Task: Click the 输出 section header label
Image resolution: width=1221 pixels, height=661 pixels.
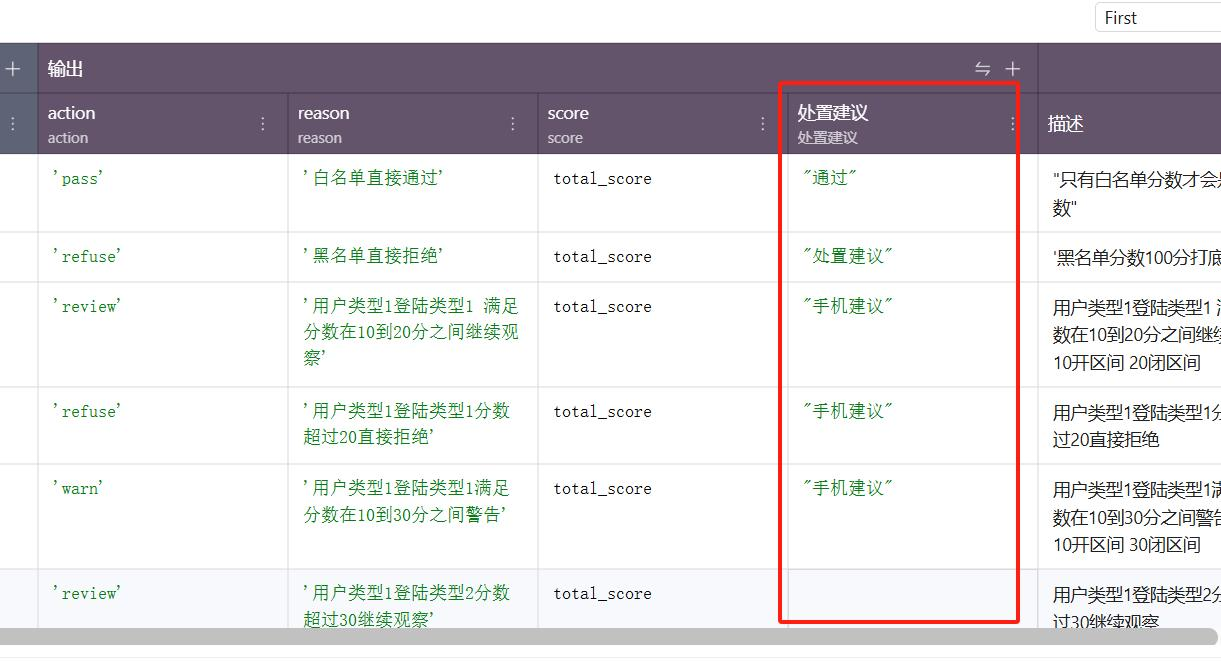Action: [66, 69]
